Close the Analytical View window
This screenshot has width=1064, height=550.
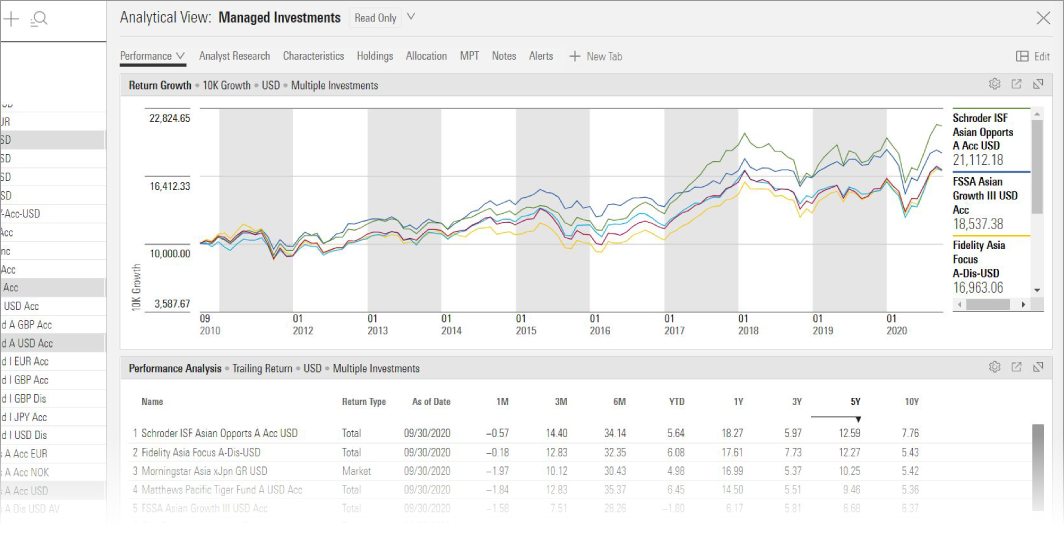[1042, 18]
